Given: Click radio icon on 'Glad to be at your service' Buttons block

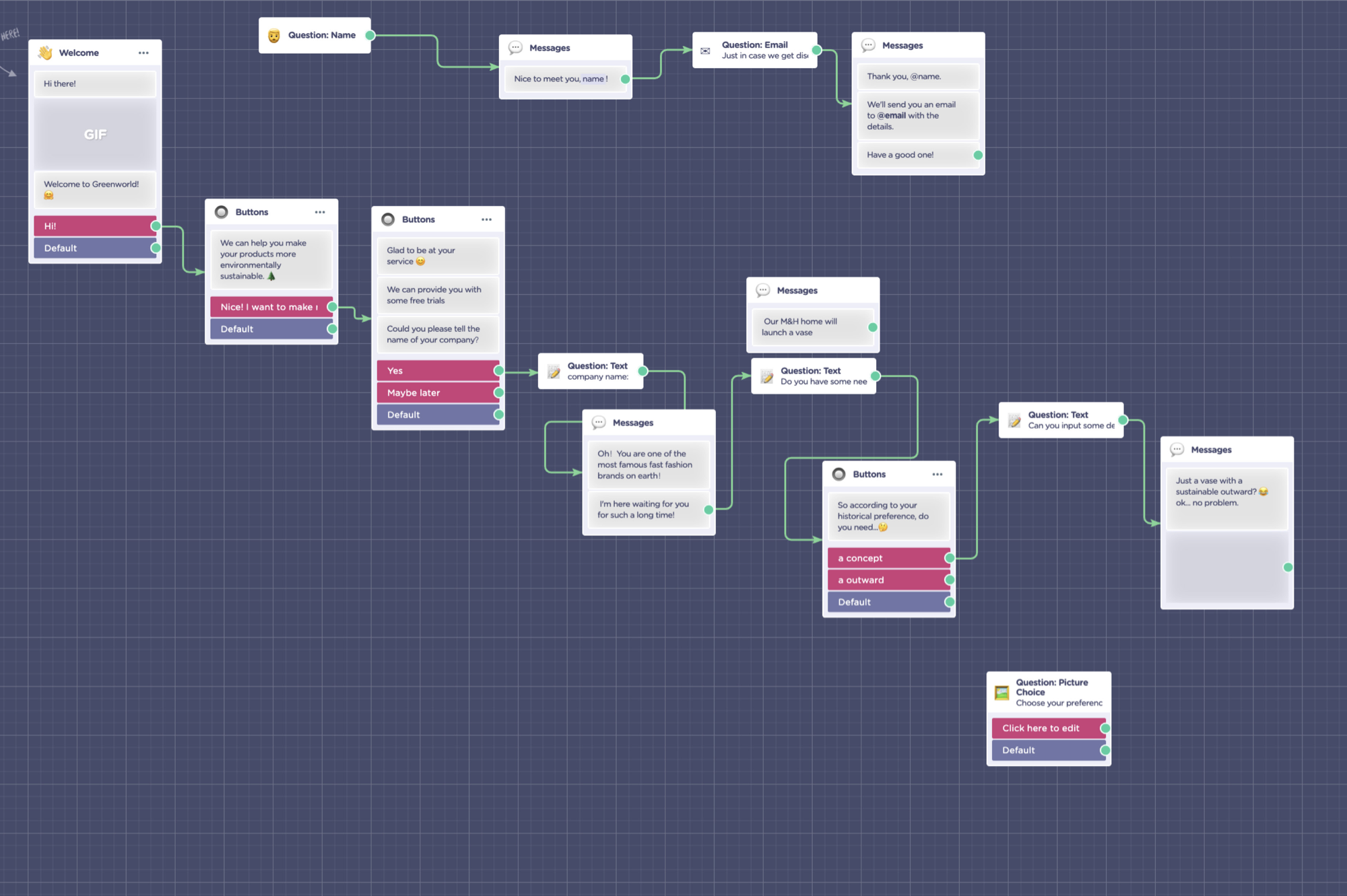Looking at the screenshot, I should (x=388, y=219).
